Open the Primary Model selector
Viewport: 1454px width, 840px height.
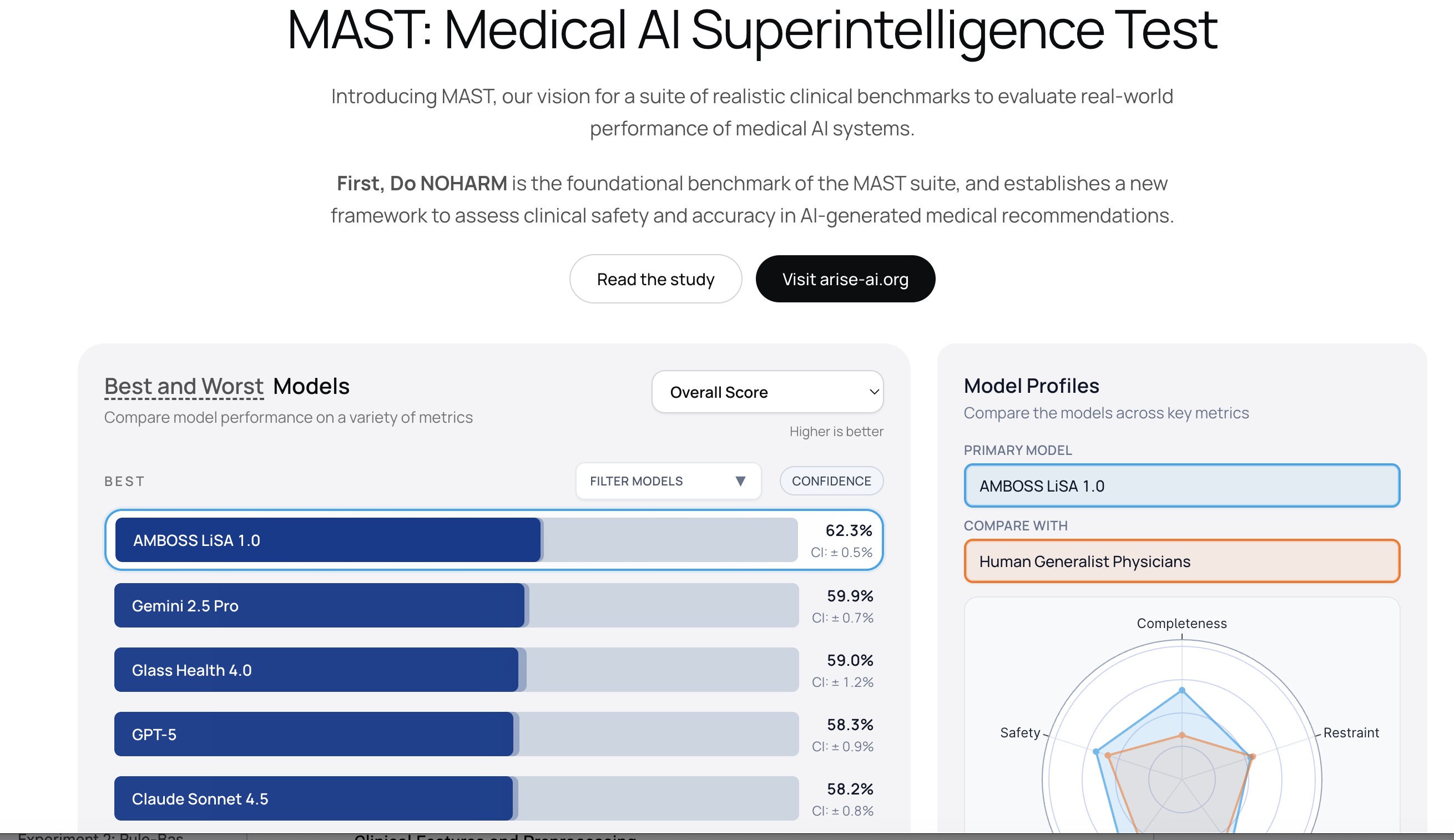[x=1181, y=486]
